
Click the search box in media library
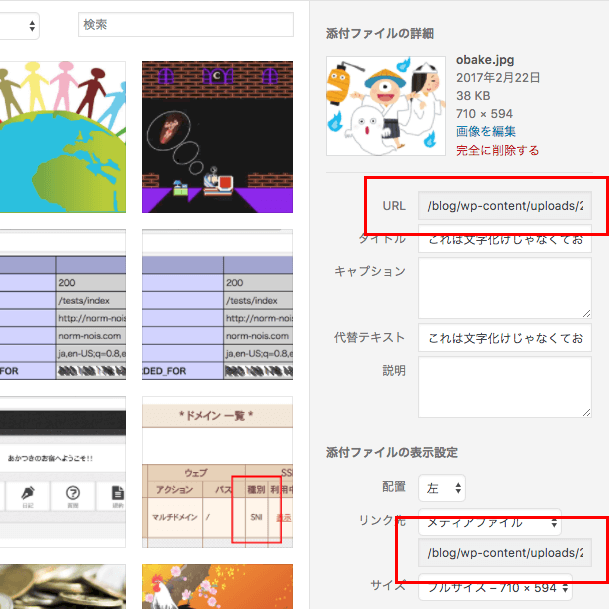click(185, 25)
